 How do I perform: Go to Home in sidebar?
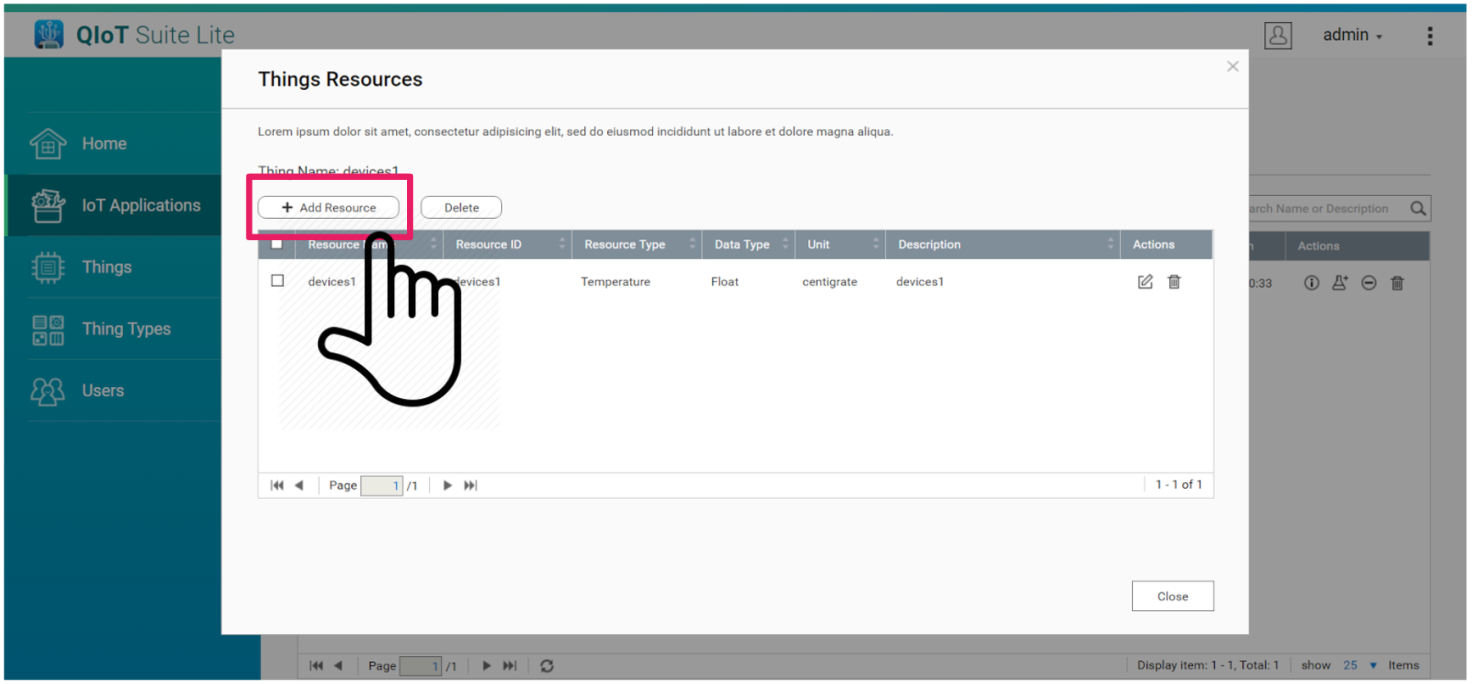104,144
